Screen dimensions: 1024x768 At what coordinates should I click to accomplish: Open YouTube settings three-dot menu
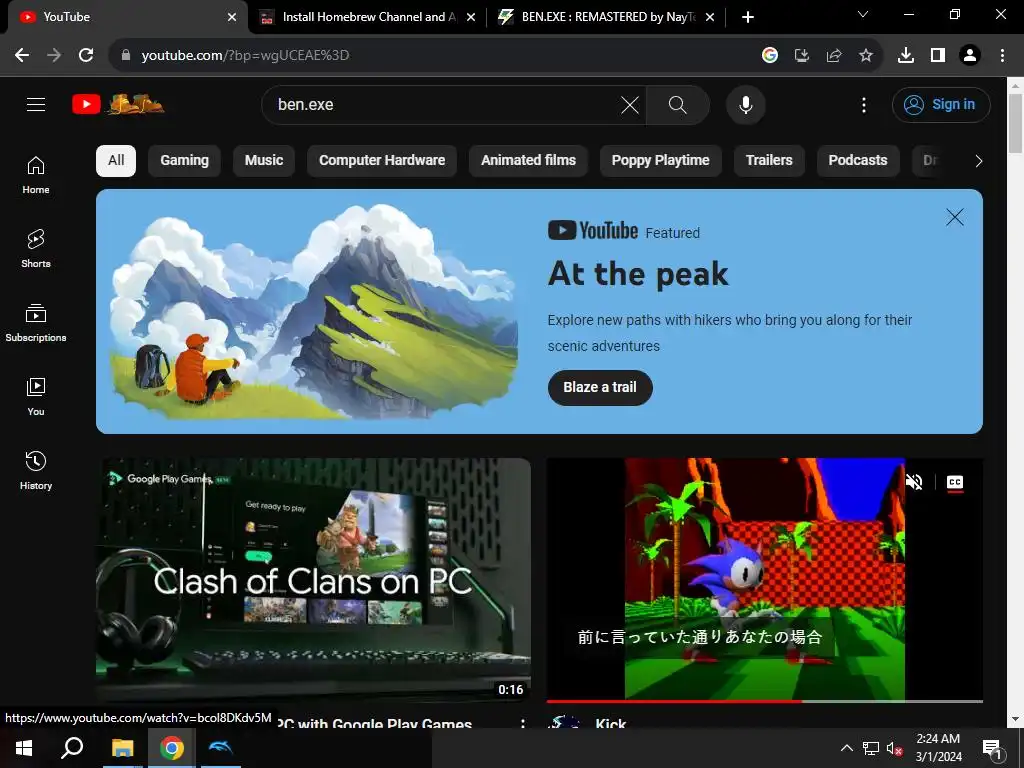(864, 104)
